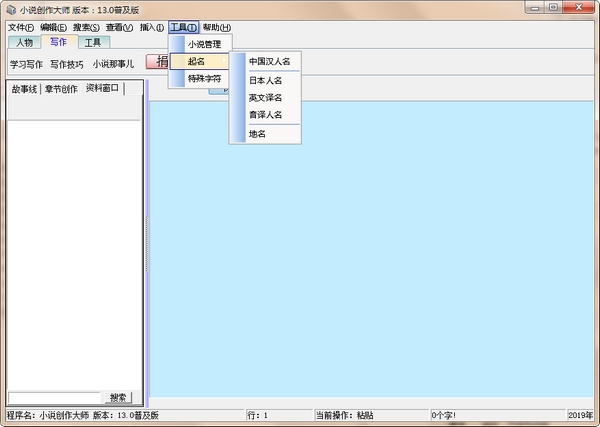
Task: Open the 编辑 menu
Action: coord(54,27)
